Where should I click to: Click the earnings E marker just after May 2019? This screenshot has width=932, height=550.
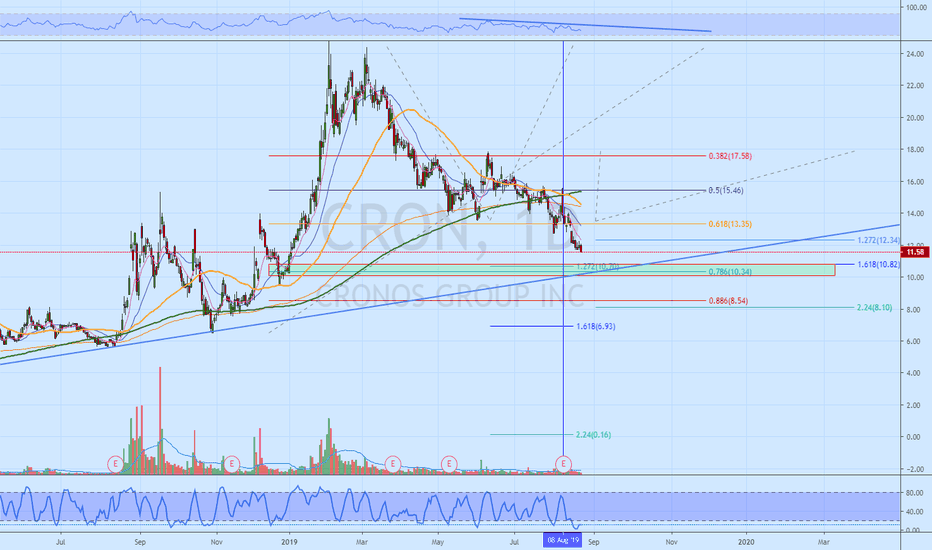click(x=449, y=464)
